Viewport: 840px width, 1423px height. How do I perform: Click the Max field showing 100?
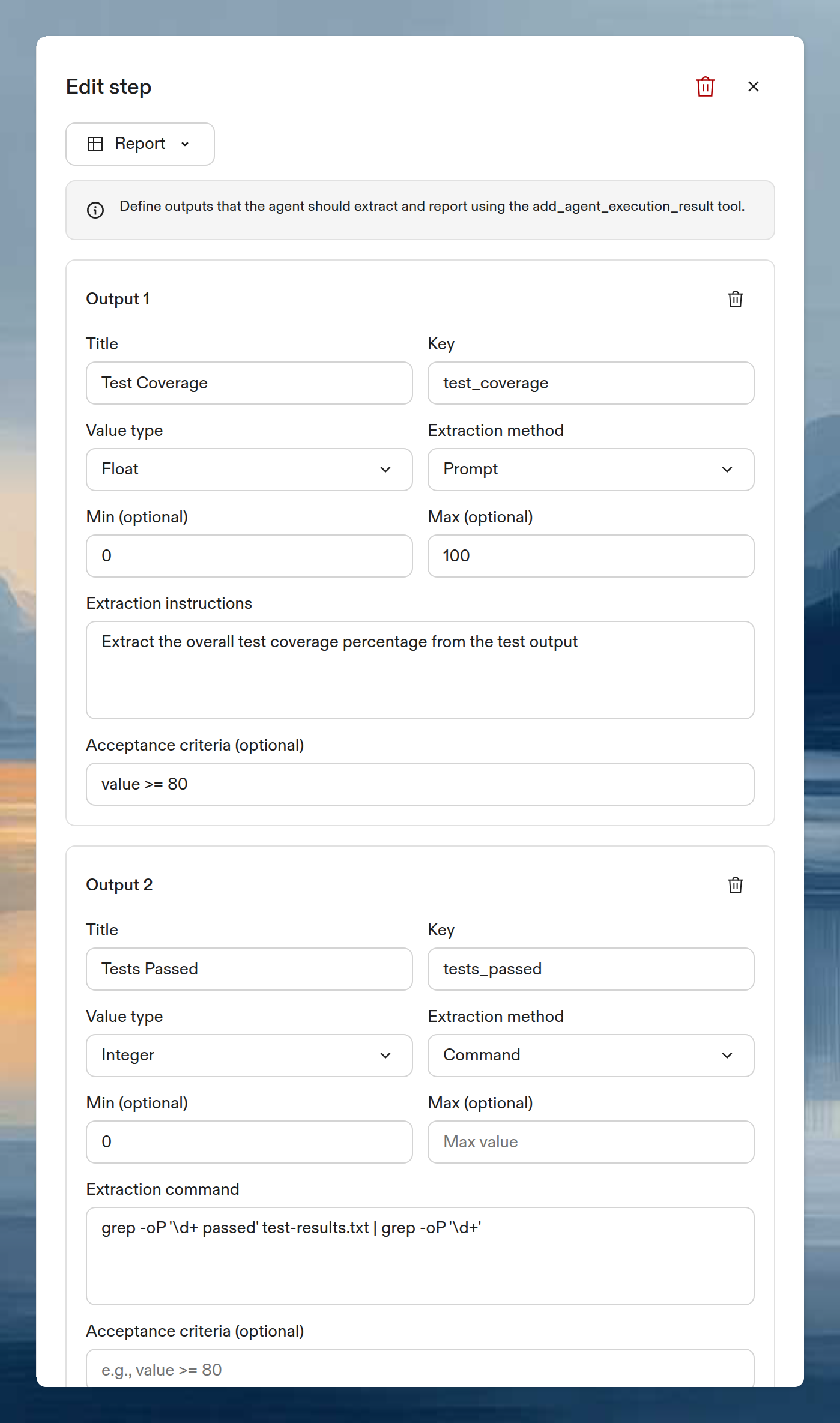click(x=591, y=556)
